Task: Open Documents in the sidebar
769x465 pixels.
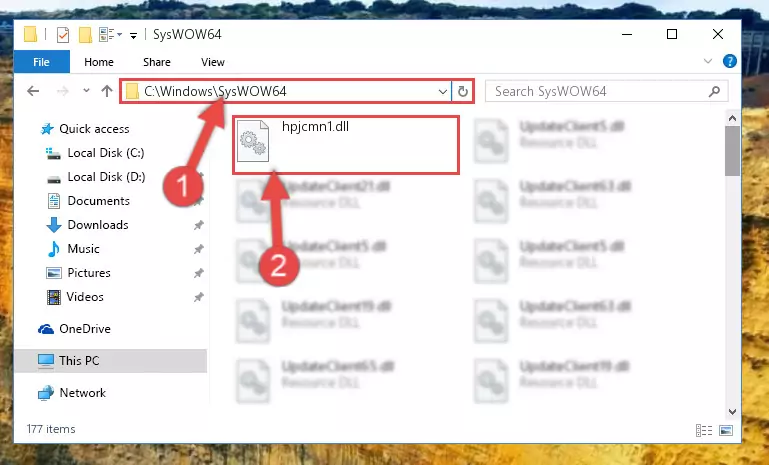Action: pyautogui.click(x=98, y=201)
